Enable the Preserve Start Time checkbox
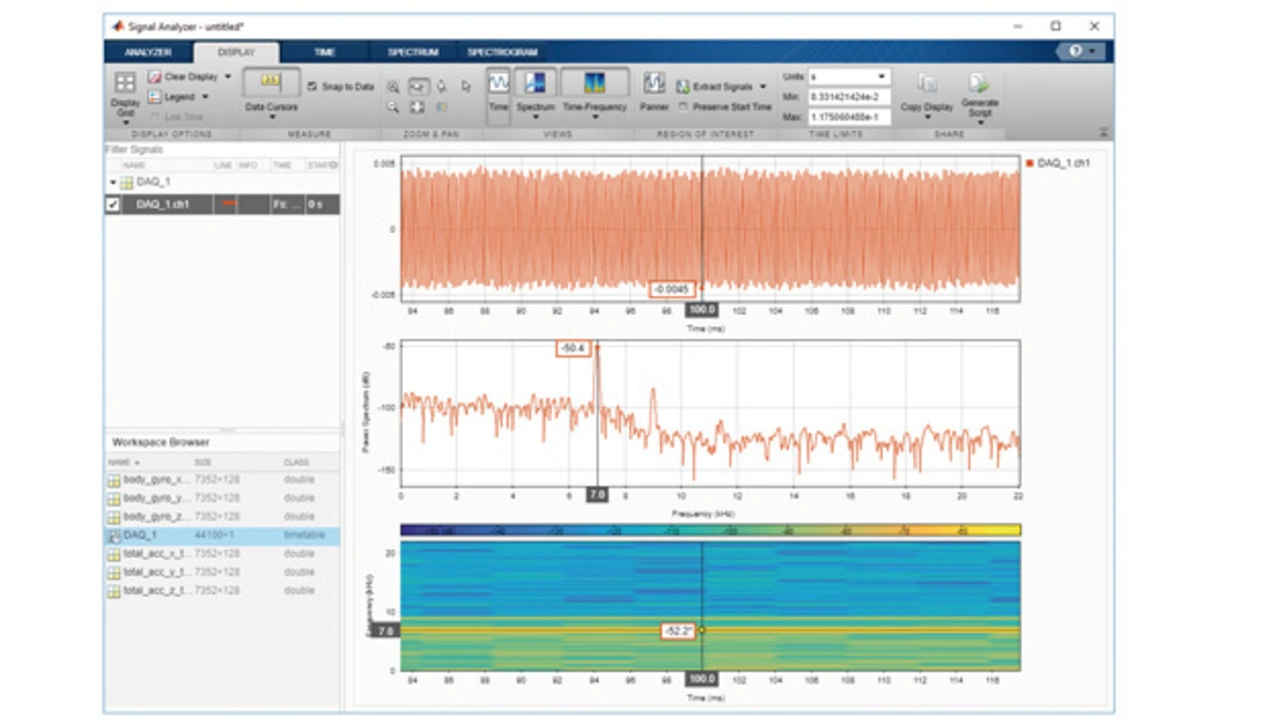The height and width of the screenshot is (721, 1280). [683, 107]
